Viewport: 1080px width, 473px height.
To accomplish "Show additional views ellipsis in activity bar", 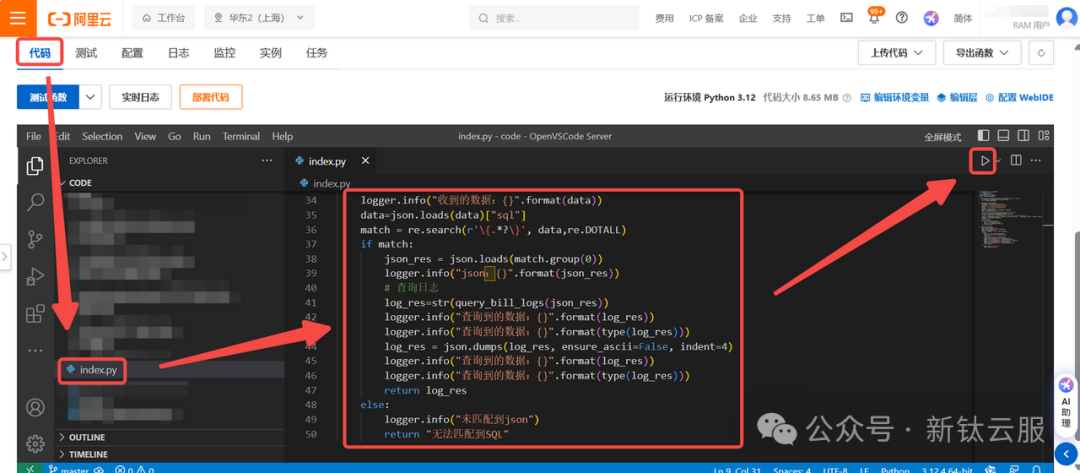I will point(34,350).
